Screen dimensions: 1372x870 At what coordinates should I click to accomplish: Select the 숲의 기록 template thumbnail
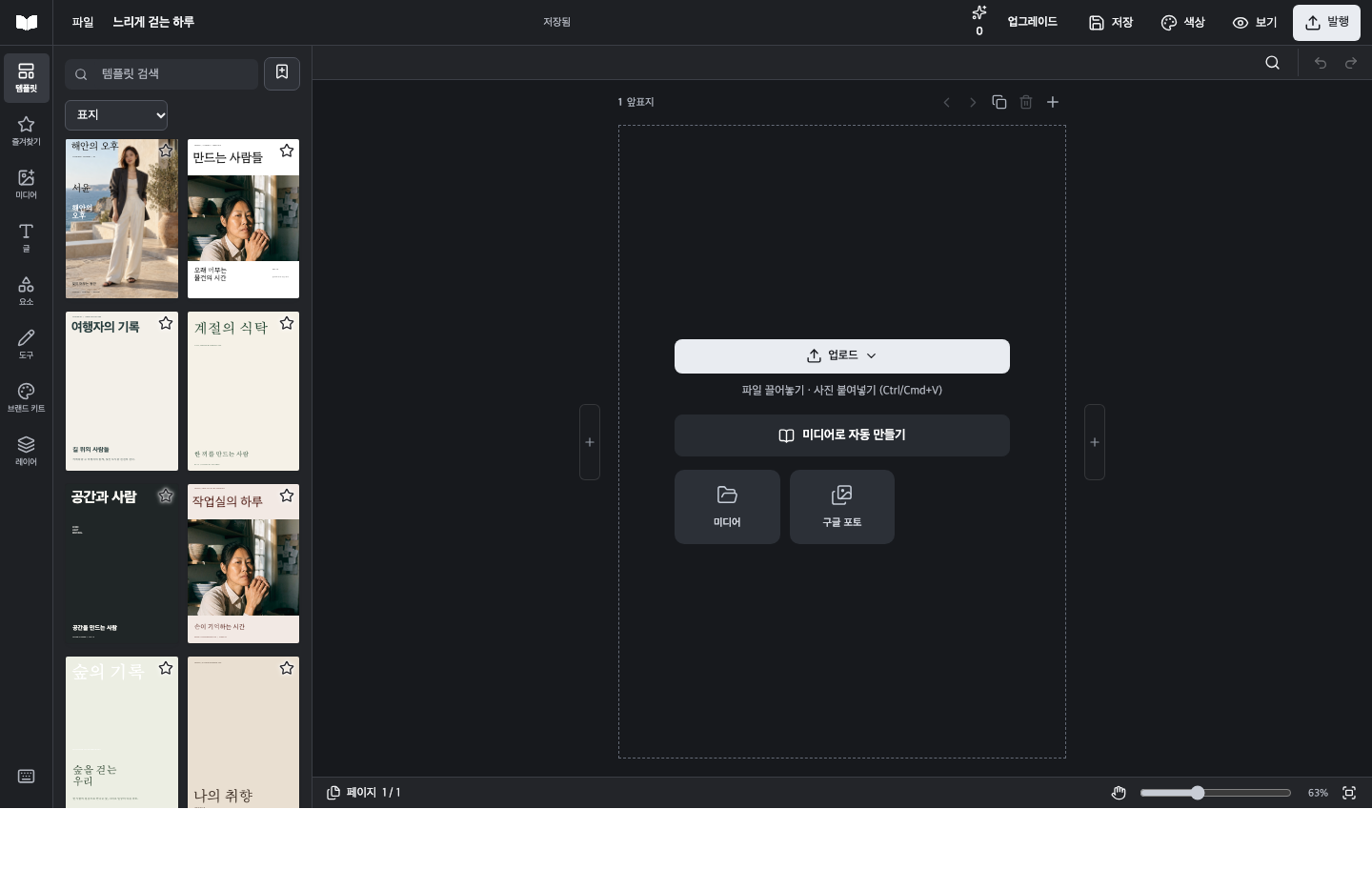[x=122, y=732]
